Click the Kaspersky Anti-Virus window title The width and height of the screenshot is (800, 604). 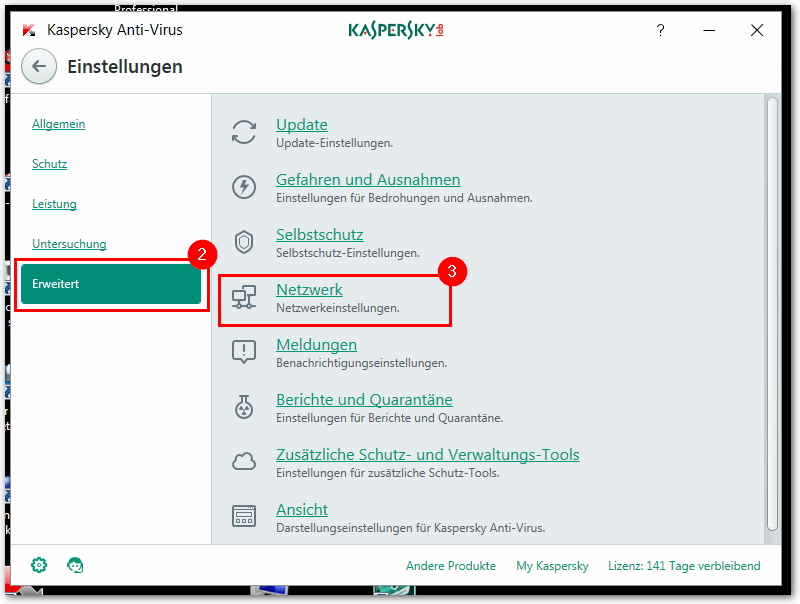coord(115,30)
